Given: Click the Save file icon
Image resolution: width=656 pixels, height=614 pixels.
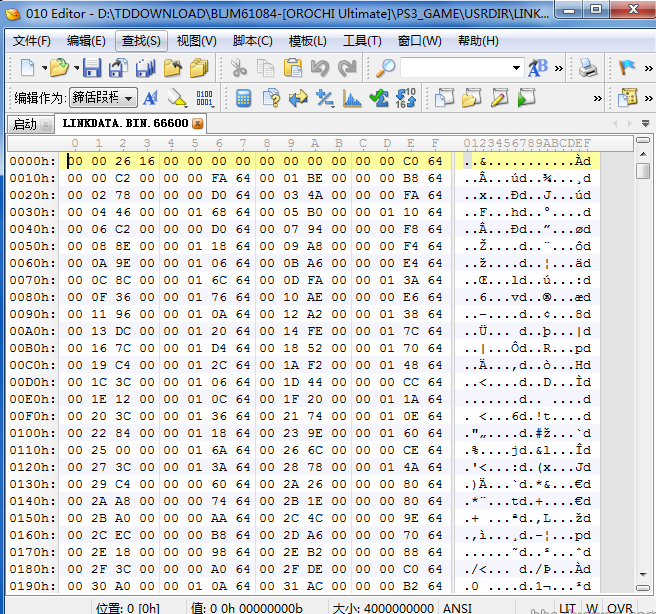Looking at the screenshot, I should pyautogui.click(x=92, y=68).
